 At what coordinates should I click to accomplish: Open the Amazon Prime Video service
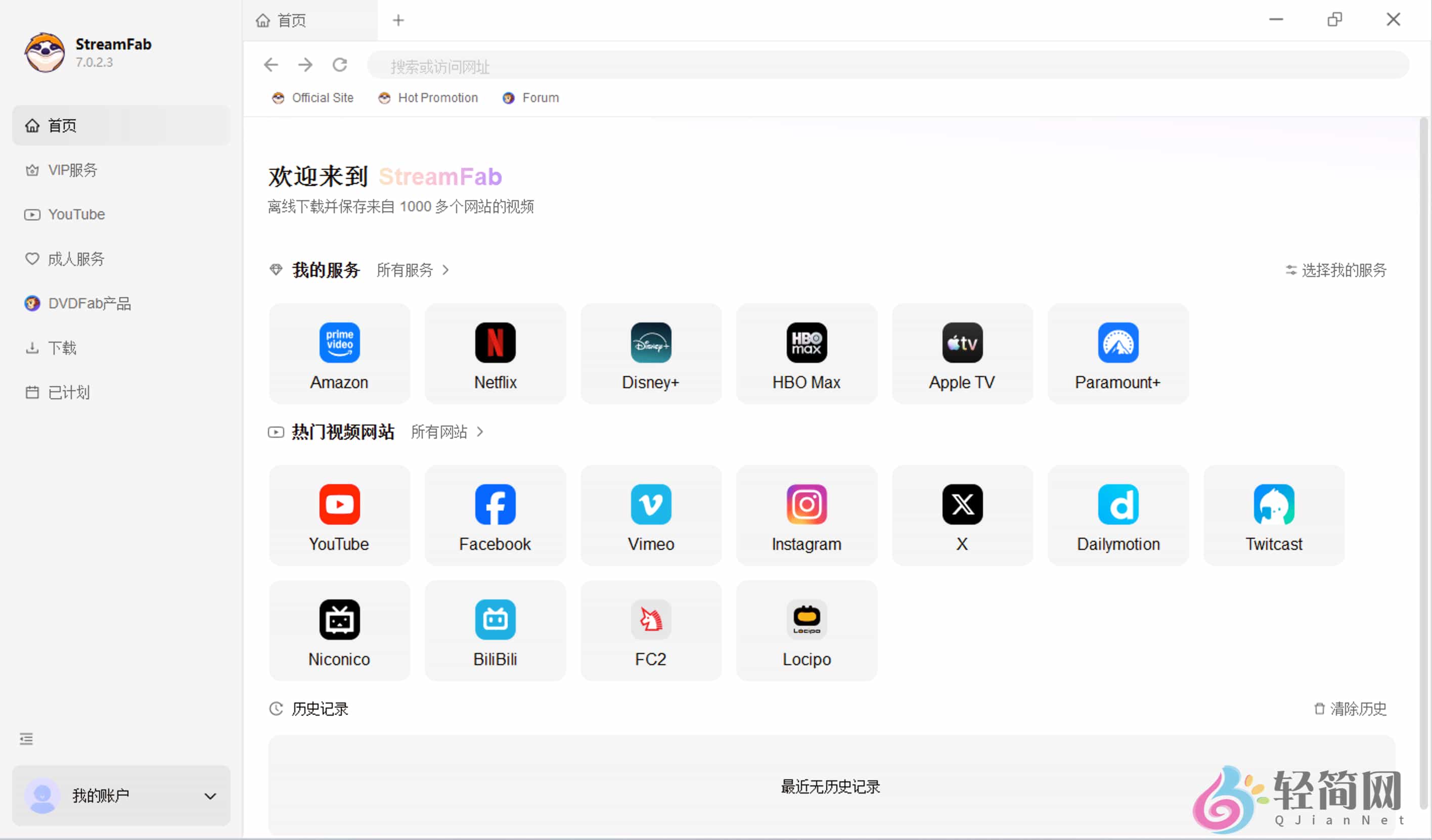pos(339,354)
